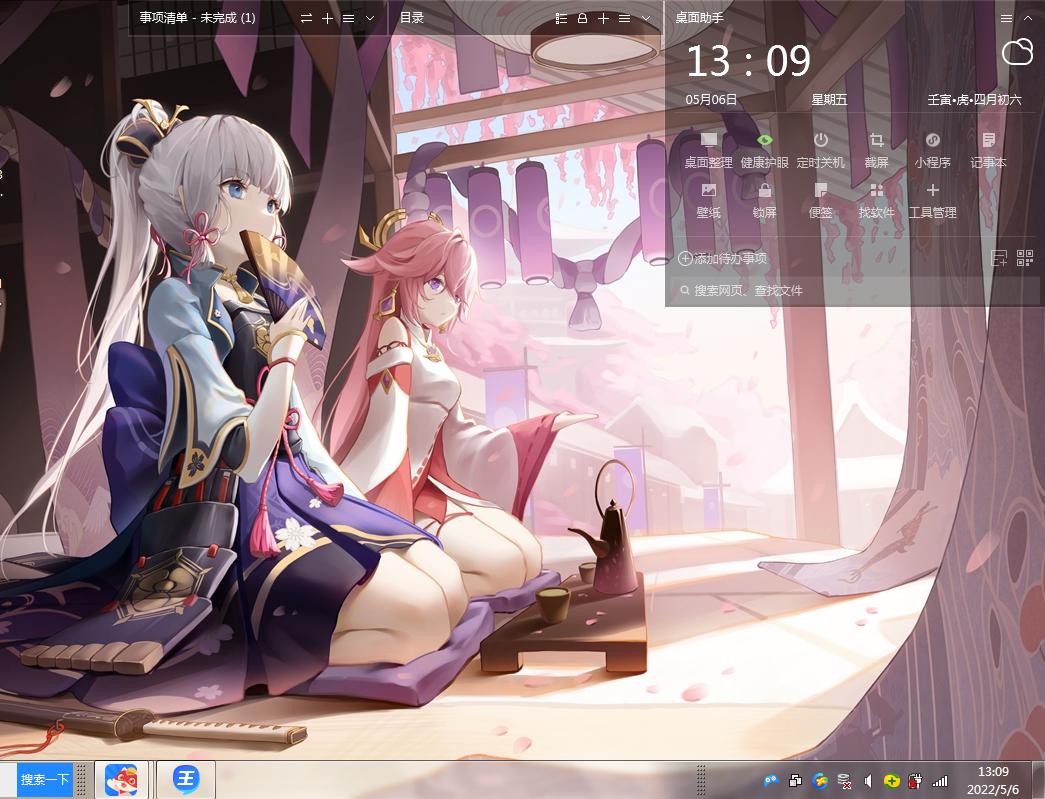Click the blue and yellow globe tray icon
Image resolution: width=1045 pixels, height=799 pixels.
point(820,780)
